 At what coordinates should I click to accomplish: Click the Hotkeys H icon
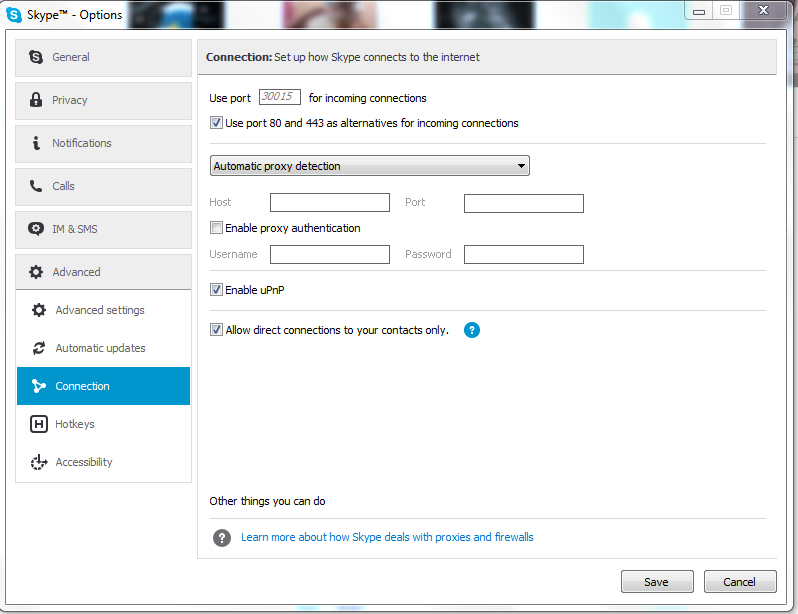click(39, 424)
